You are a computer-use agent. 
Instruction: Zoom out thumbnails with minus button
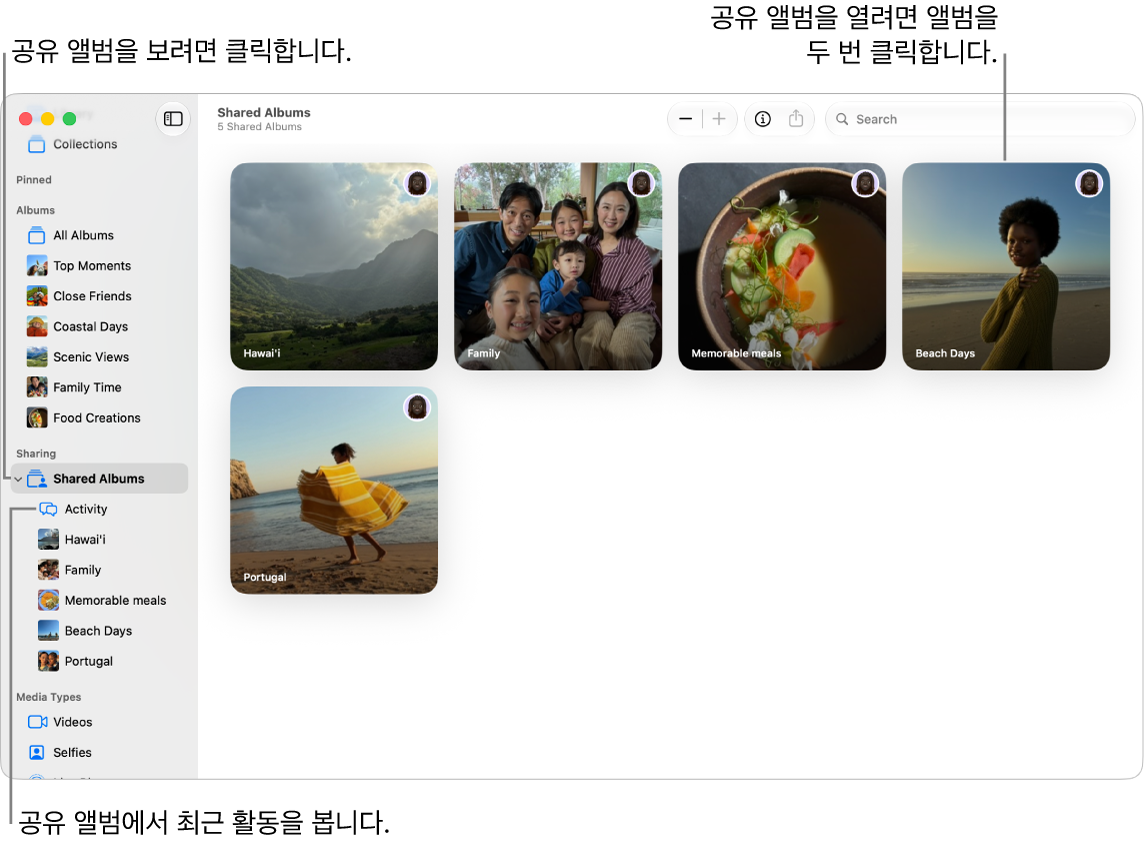(x=686, y=118)
